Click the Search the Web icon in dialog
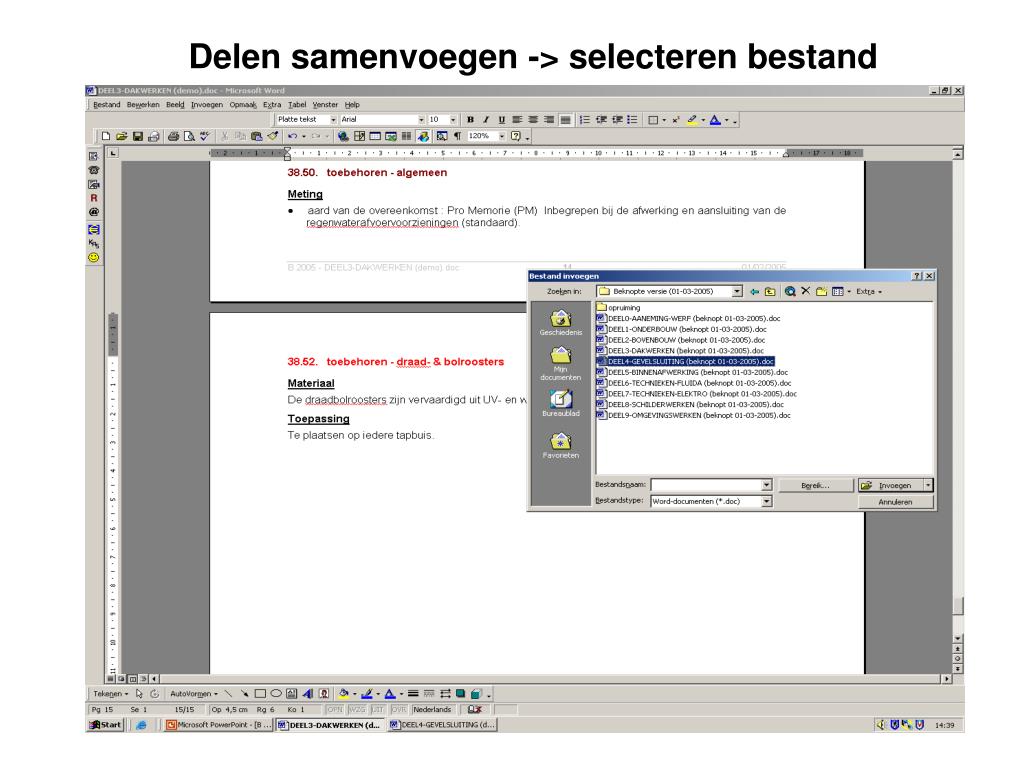Viewport: 1024px width, 768px height. pos(790,292)
